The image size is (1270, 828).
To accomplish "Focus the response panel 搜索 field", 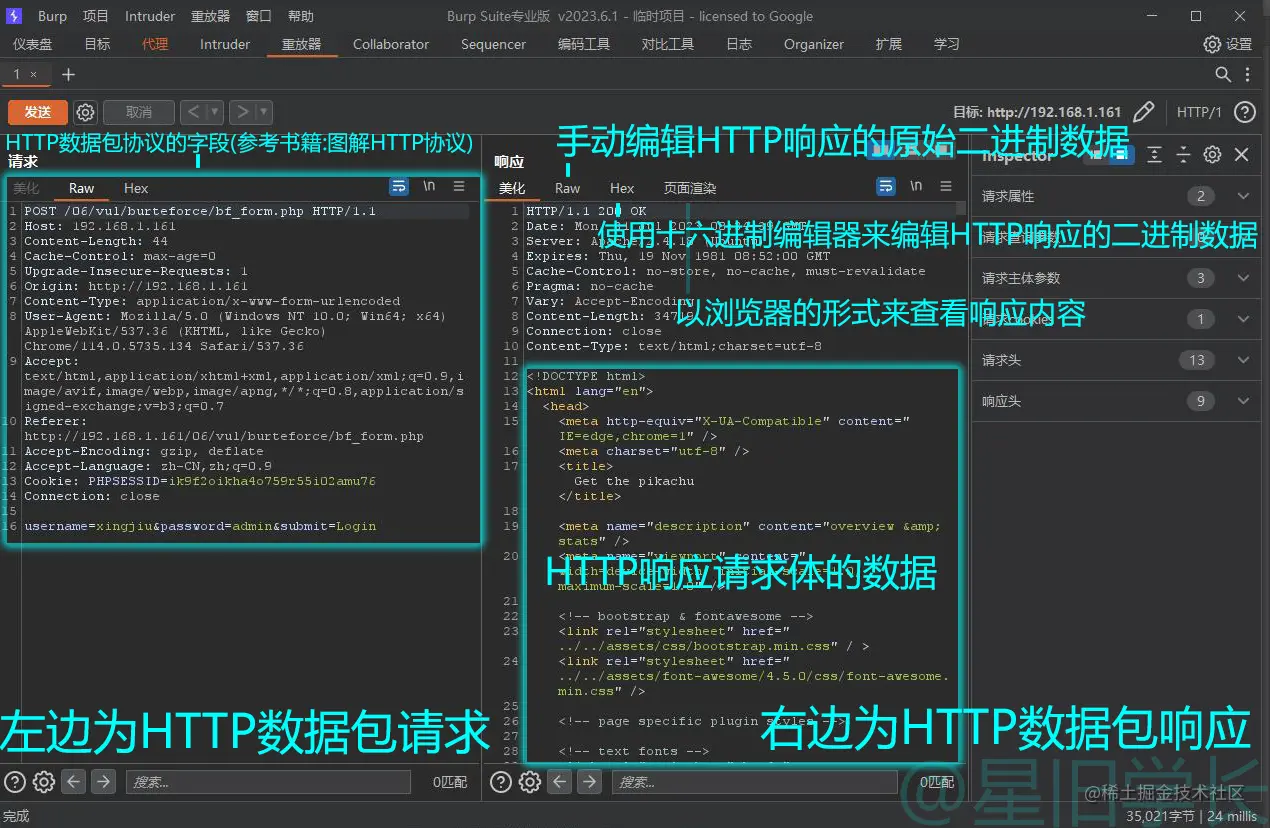I will tap(755, 782).
